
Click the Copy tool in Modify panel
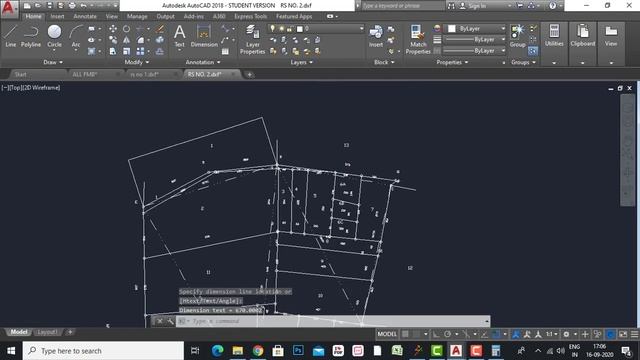coord(113,40)
